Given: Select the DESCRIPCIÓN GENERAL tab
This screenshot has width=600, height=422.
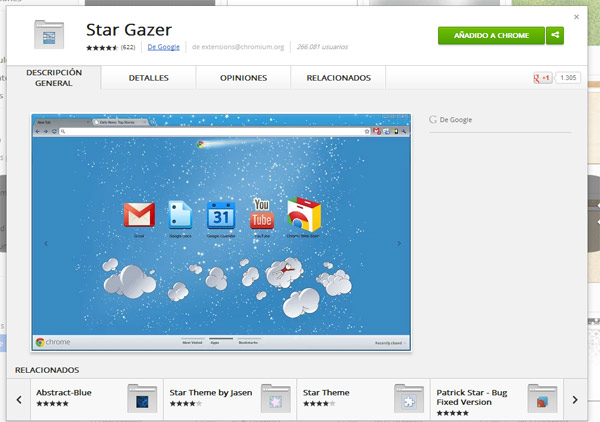Looking at the screenshot, I should tap(54, 78).
